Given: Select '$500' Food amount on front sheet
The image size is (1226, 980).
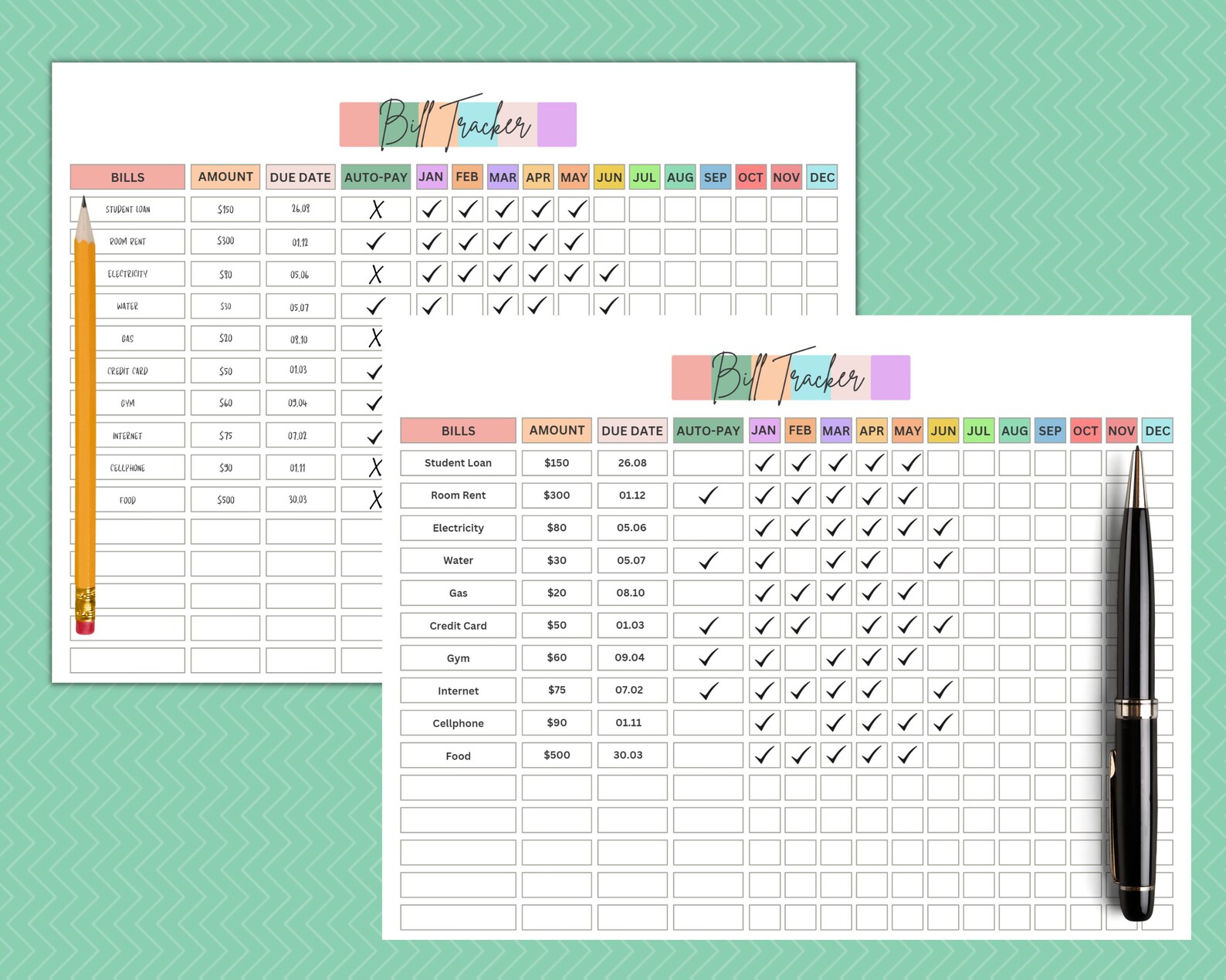Looking at the screenshot, I should tap(557, 755).
